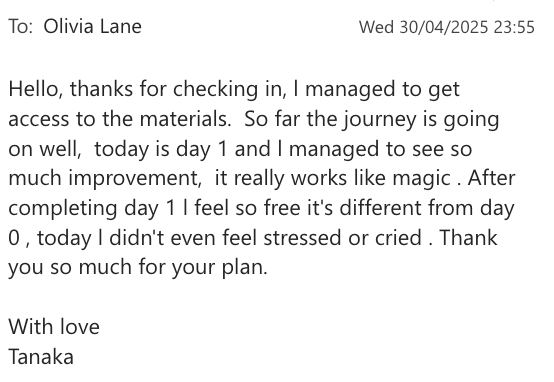This screenshot has width=554, height=382.
Task: Click the "With love" sign-off line
Action: pyautogui.click(x=54, y=327)
